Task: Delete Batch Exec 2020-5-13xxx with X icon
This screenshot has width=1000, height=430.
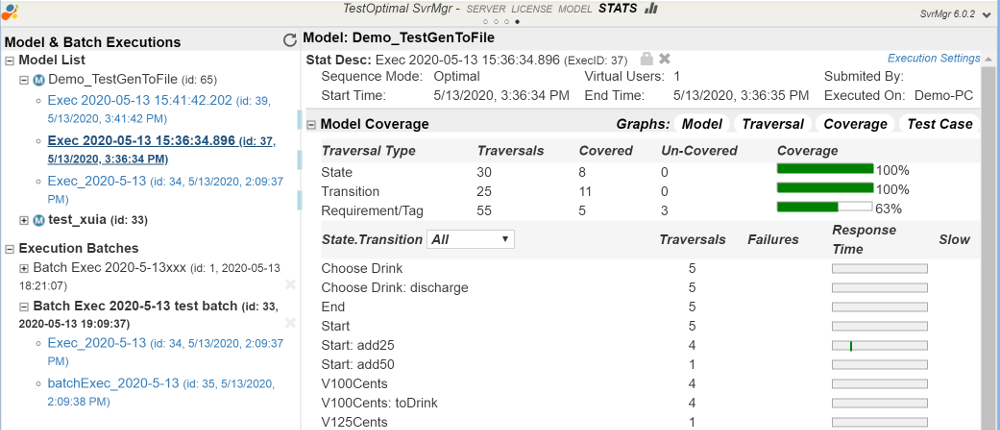Action: click(x=290, y=285)
